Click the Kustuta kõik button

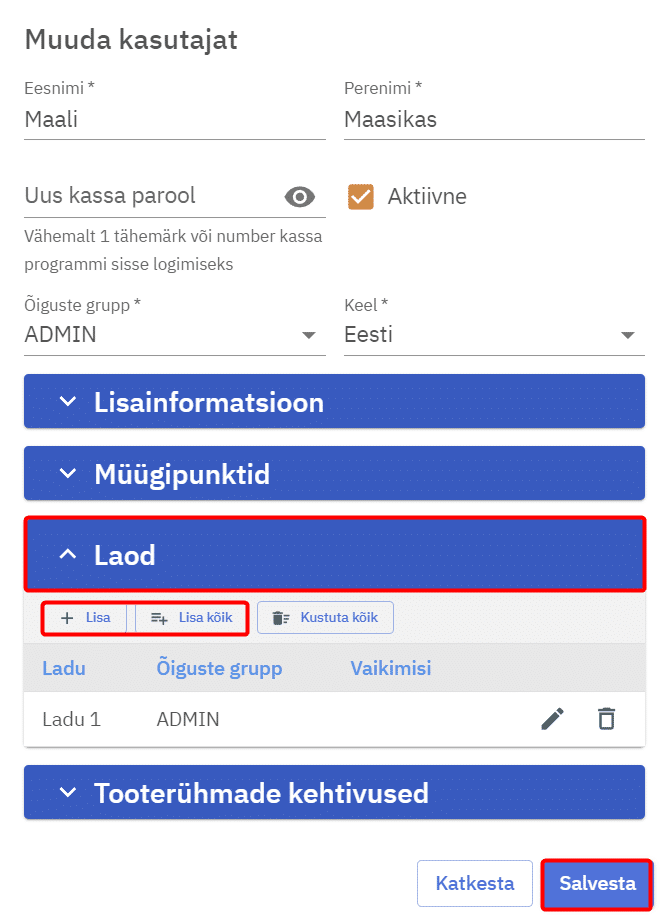coord(325,618)
